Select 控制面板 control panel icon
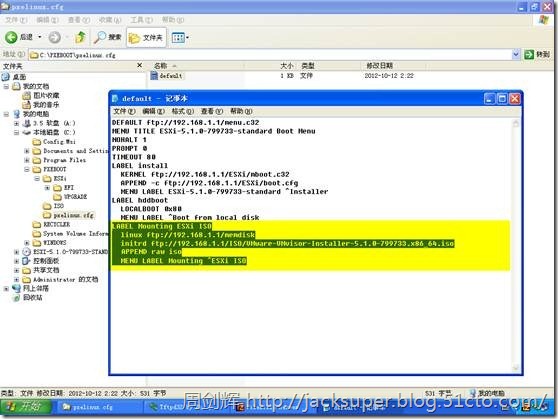Image resolution: width=558 pixels, height=419 pixels. click(x=26, y=261)
